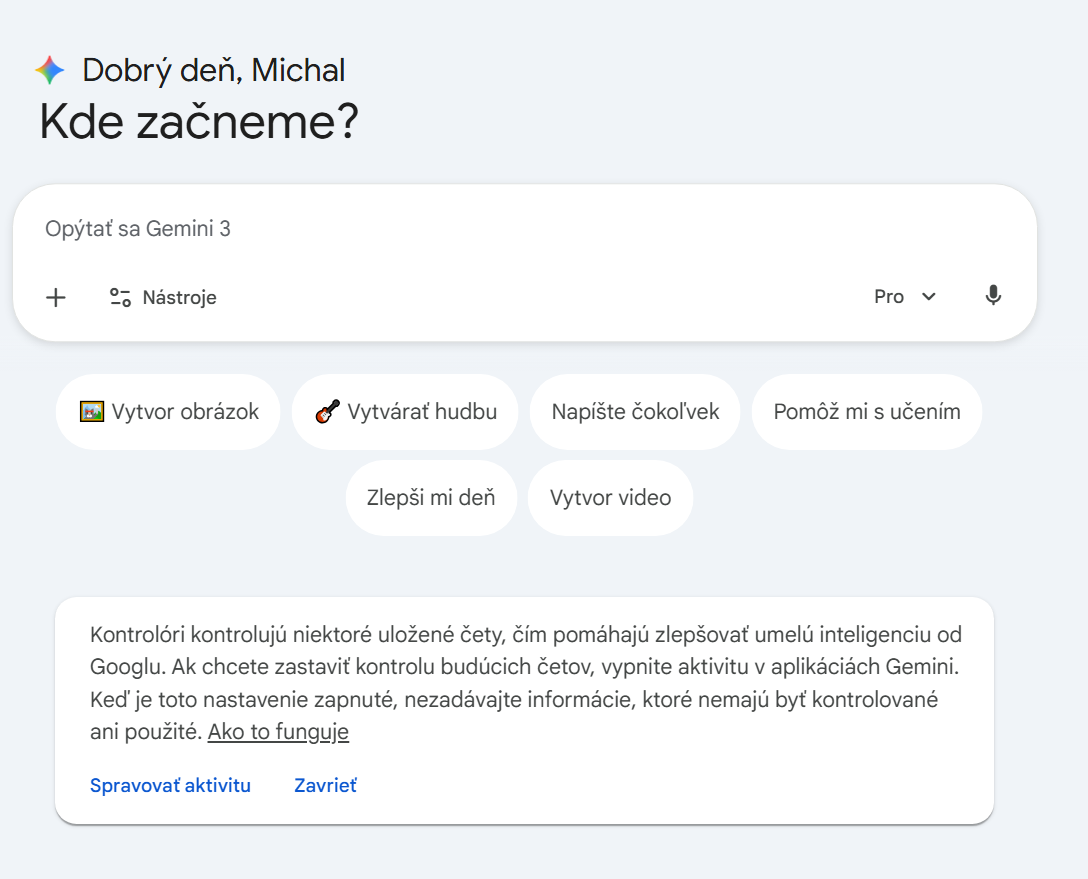Select the "Napíšte čokoľvek" suggestion
This screenshot has height=879, width=1088.
[635, 412]
